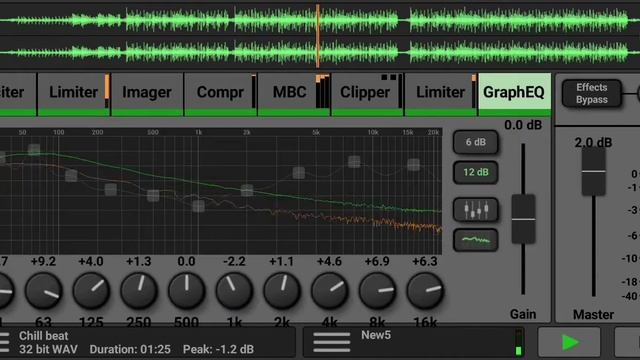Click the +1.3 gain value
The image size is (640, 360).
(x=139, y=261)
